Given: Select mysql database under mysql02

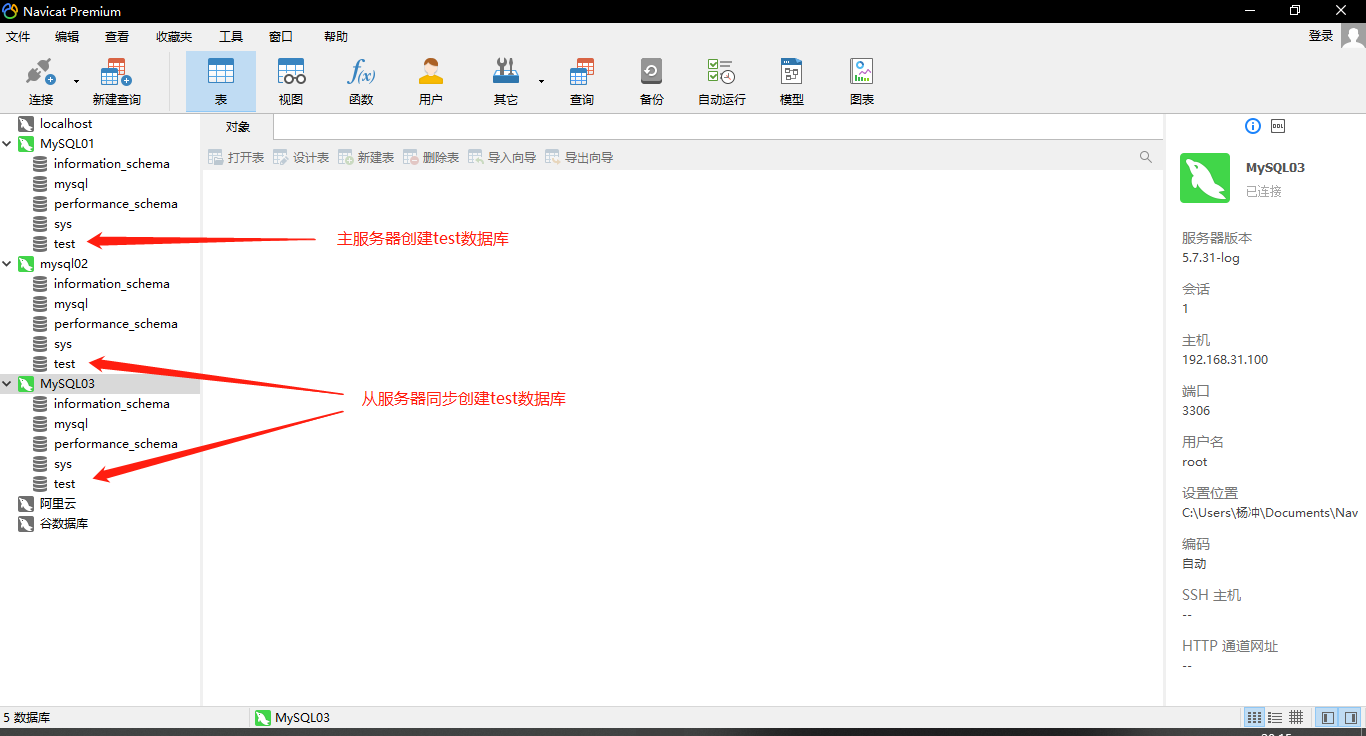Looking at the screenshot, I should click(71, 304).
